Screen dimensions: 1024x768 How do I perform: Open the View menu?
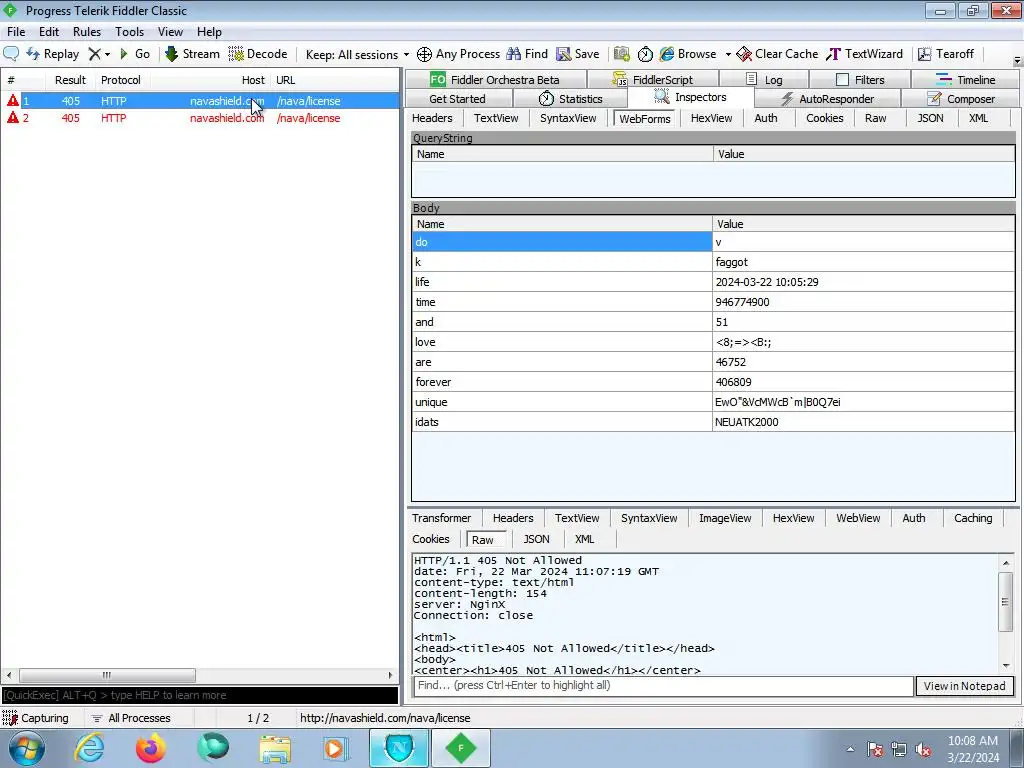pos(170,31)
